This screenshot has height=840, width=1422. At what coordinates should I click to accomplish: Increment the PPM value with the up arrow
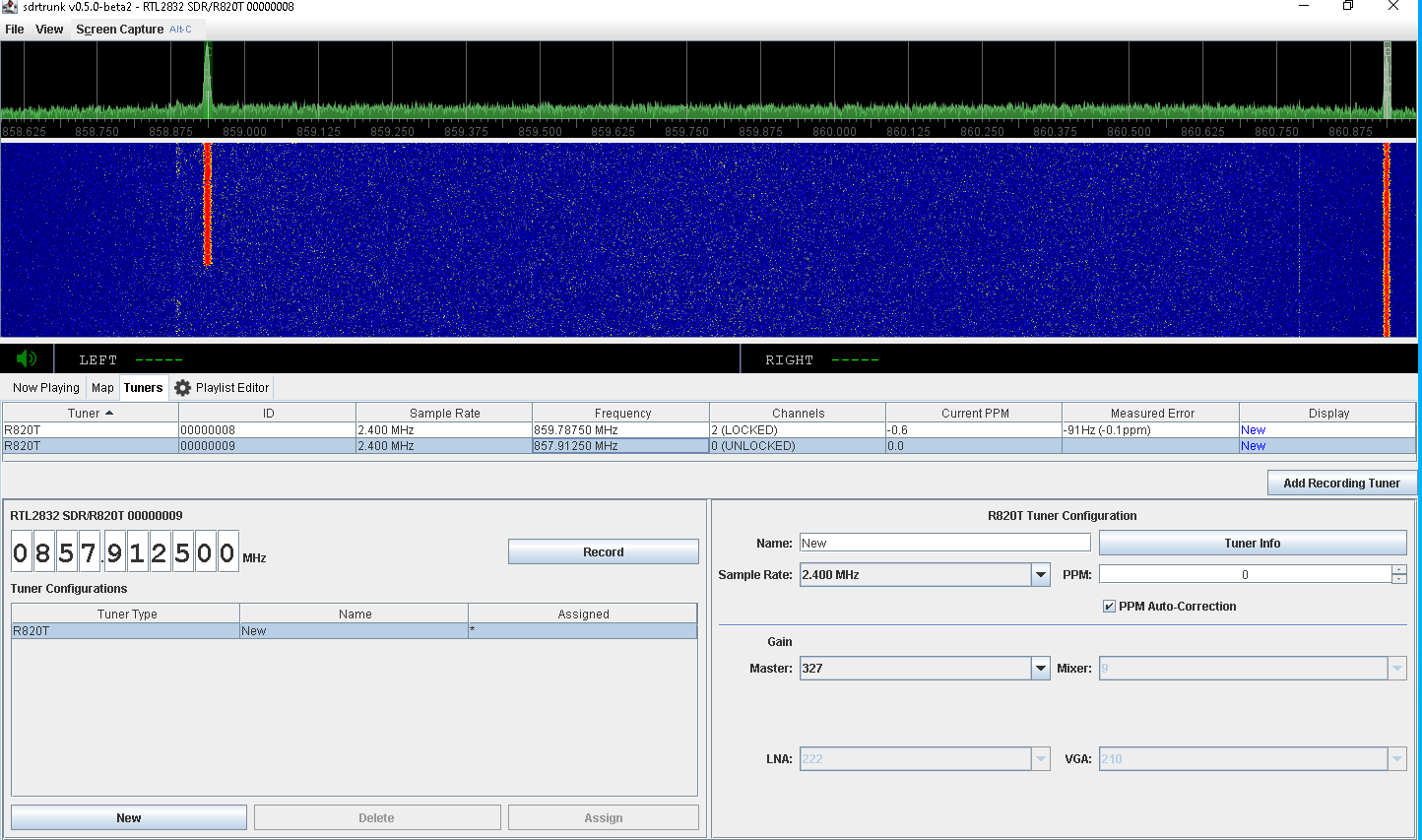point(1399,569)
